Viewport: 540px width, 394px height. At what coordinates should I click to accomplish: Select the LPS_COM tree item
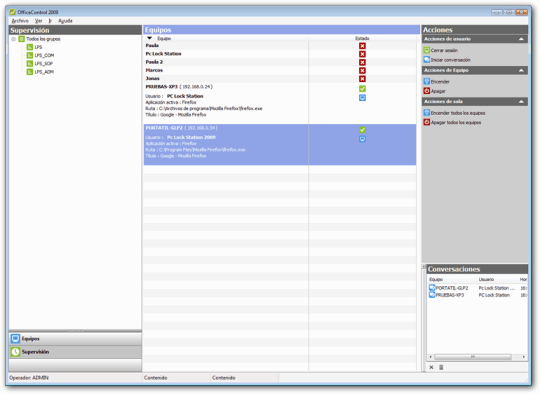44,55
